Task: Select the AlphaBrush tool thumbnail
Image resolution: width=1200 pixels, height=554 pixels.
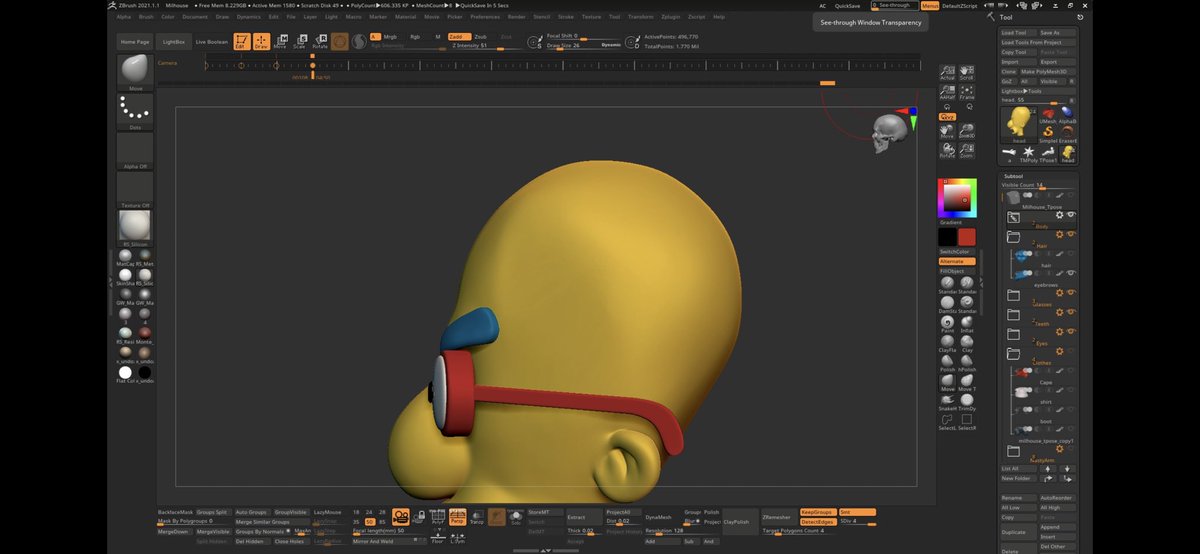Action: coord(1068,114)
